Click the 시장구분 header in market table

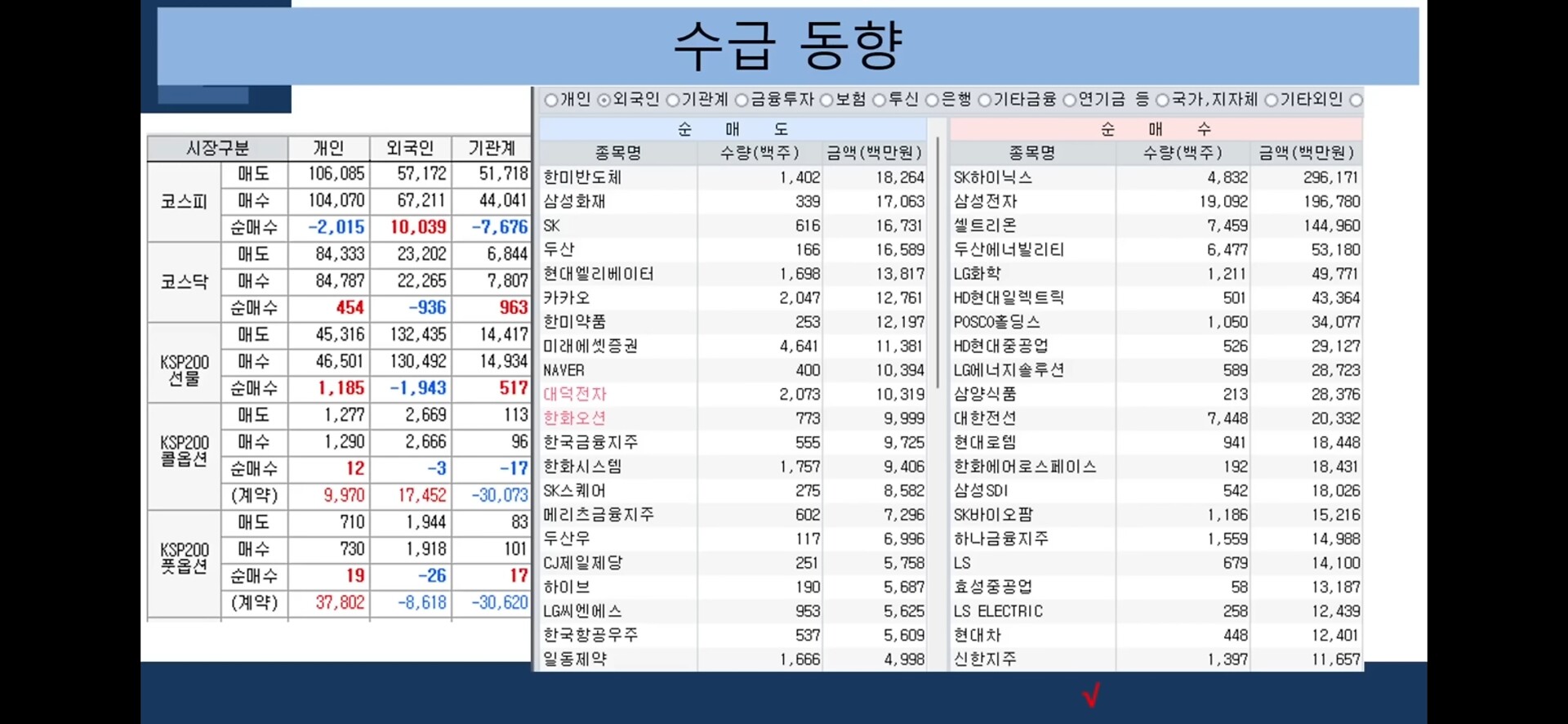tap(217, 149)
